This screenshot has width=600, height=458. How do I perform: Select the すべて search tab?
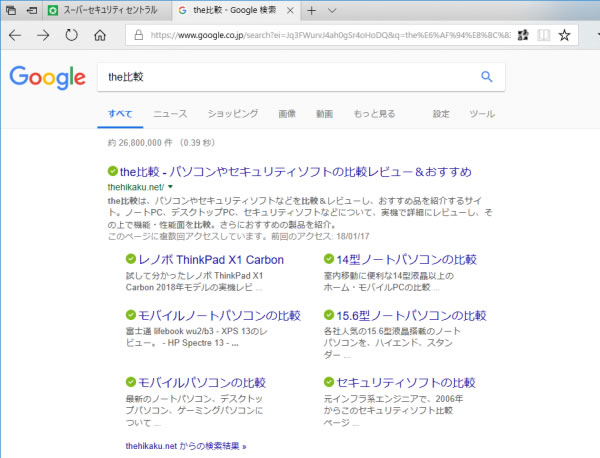(120, 114)
